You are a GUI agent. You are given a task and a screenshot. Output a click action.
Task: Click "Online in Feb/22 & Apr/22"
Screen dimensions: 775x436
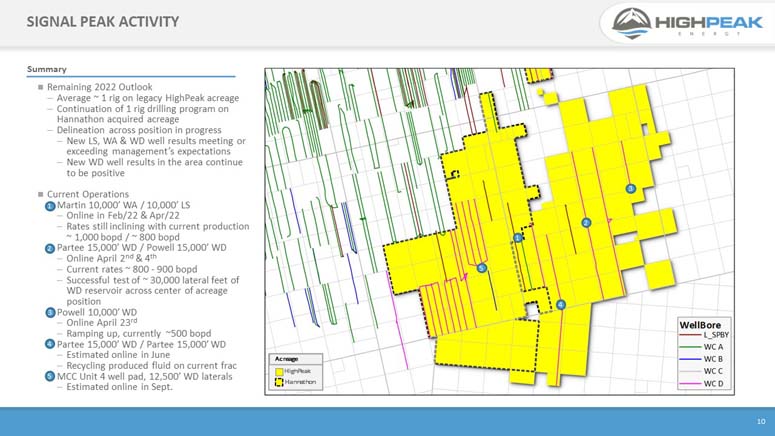point(123,216)
